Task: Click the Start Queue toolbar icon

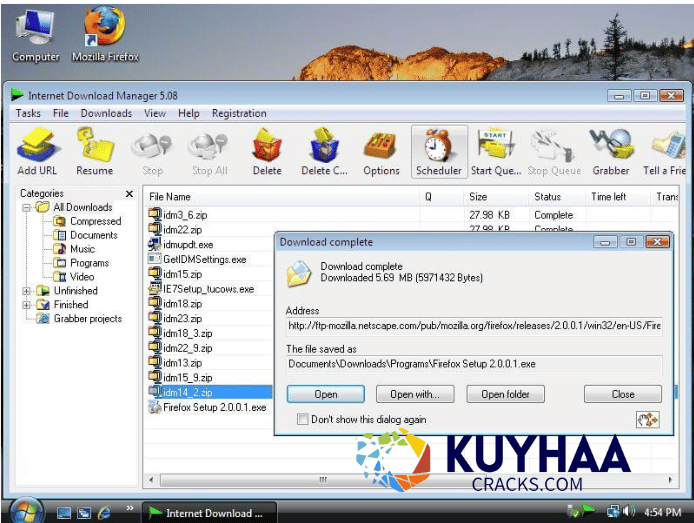Action: coord(496,152)
